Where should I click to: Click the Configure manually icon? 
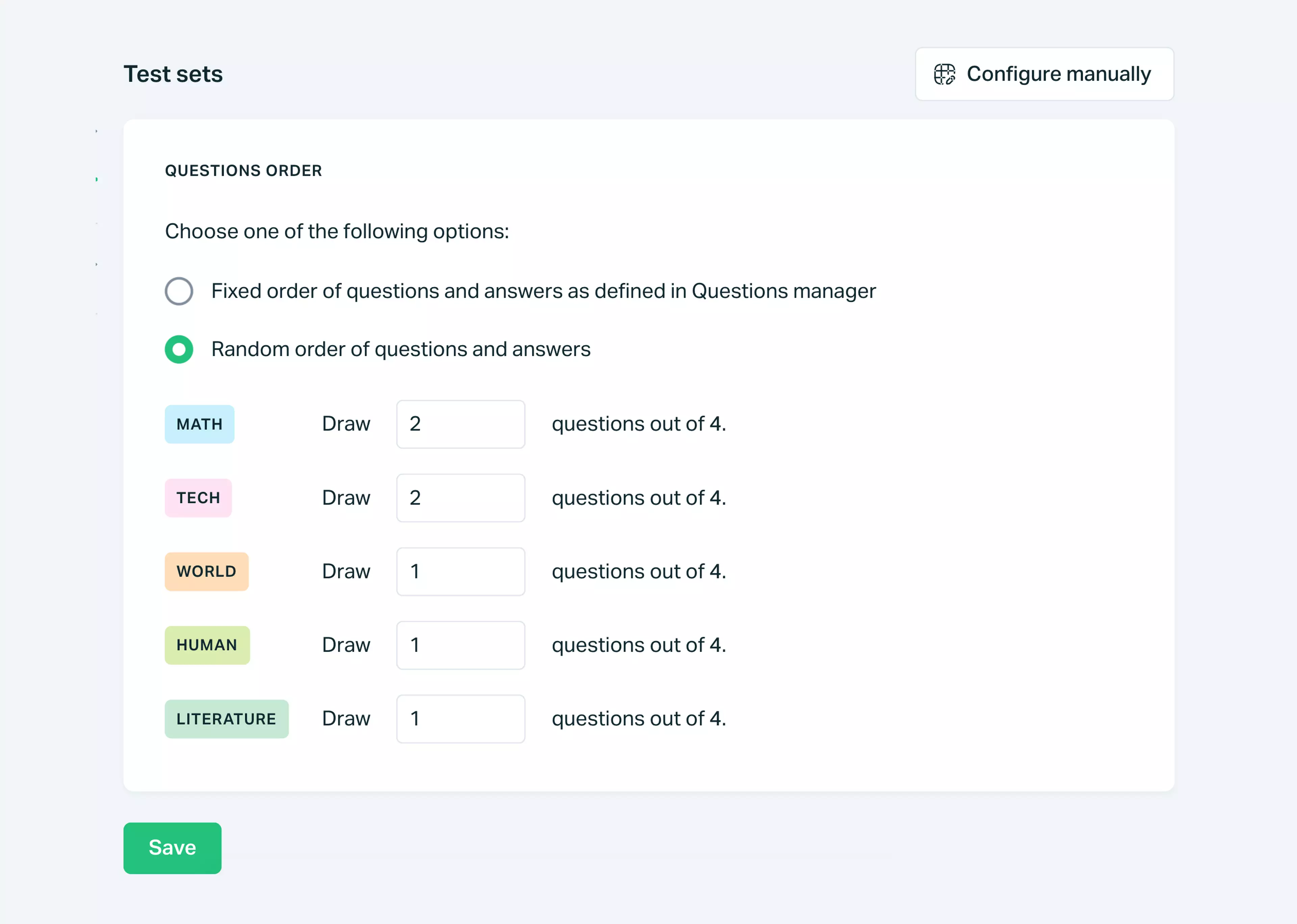tap(944, 74)
